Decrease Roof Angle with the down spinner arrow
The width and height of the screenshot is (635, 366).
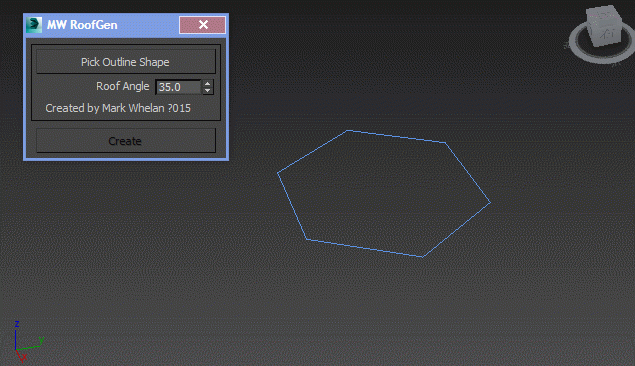[208, 91]
